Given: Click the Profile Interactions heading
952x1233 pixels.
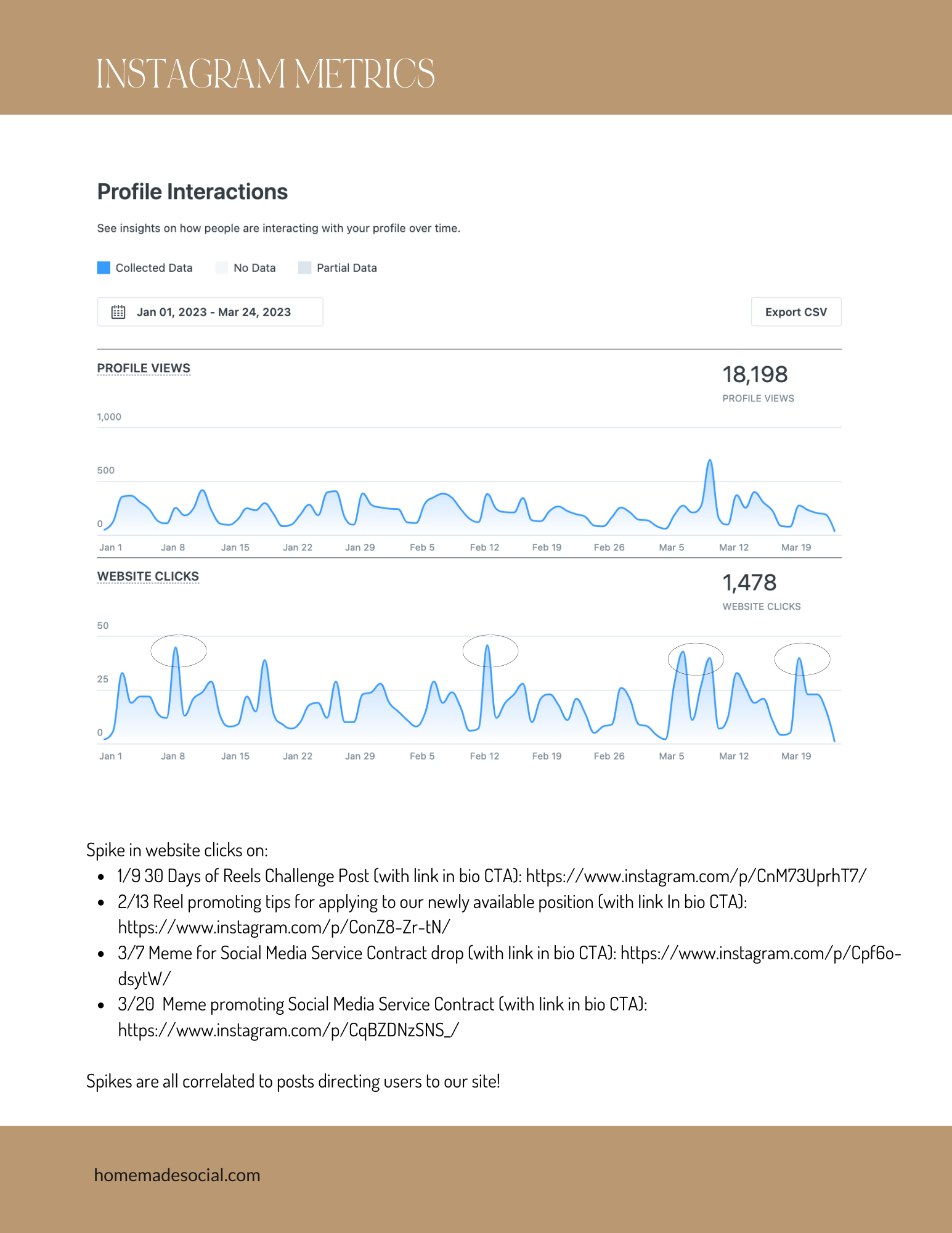Looking at the screenshot, I should coord(192,192).
